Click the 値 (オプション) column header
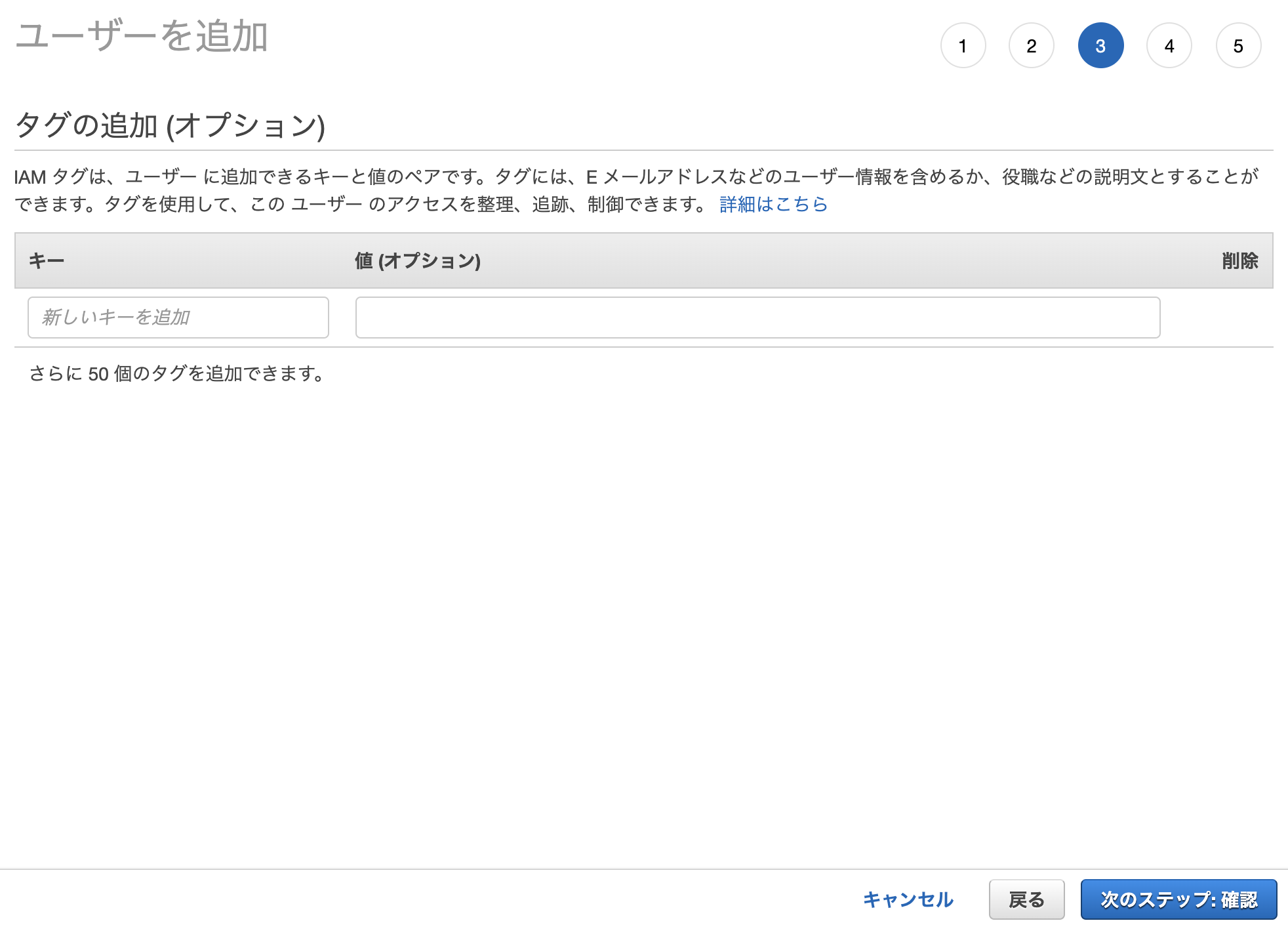Screen dimensions: 1288x925 tap(417, 260)
